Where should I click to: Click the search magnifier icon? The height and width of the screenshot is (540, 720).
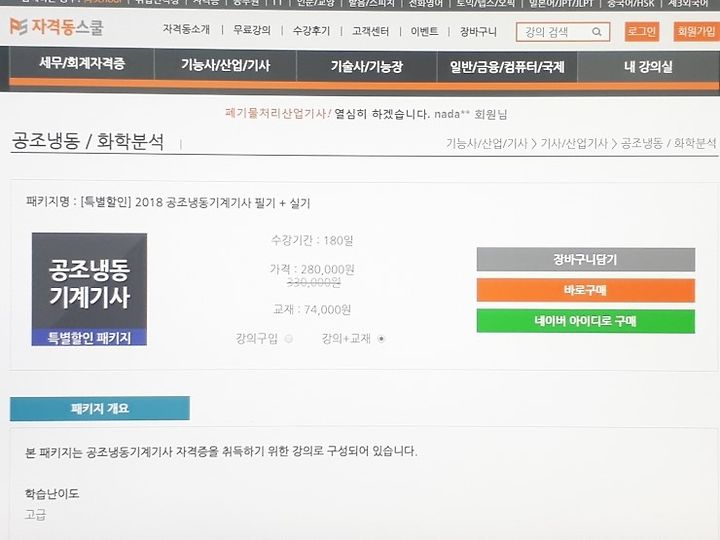[x=596, y=32]
